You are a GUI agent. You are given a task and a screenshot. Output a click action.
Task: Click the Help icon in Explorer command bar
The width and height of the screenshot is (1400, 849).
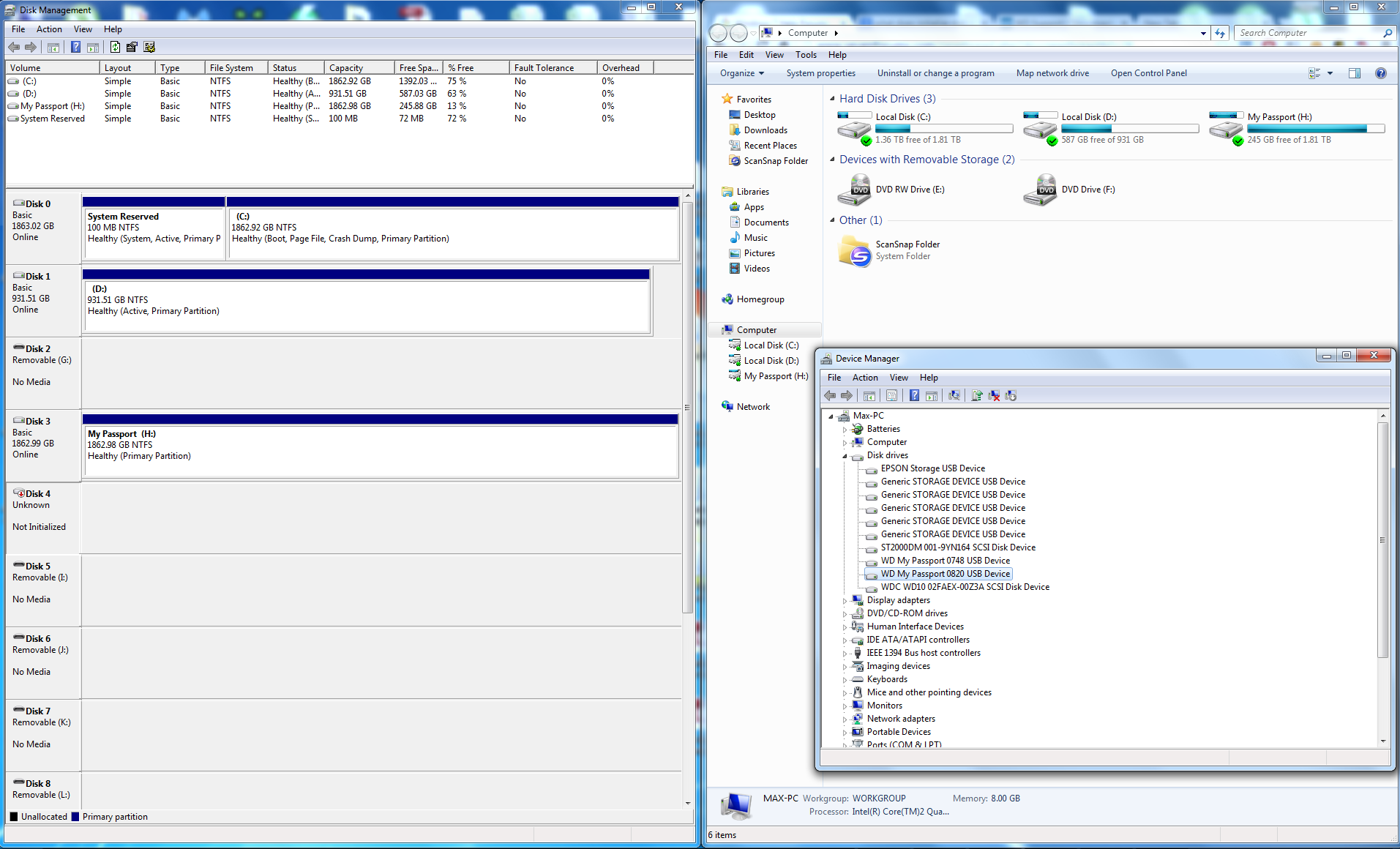(1380, 73)
